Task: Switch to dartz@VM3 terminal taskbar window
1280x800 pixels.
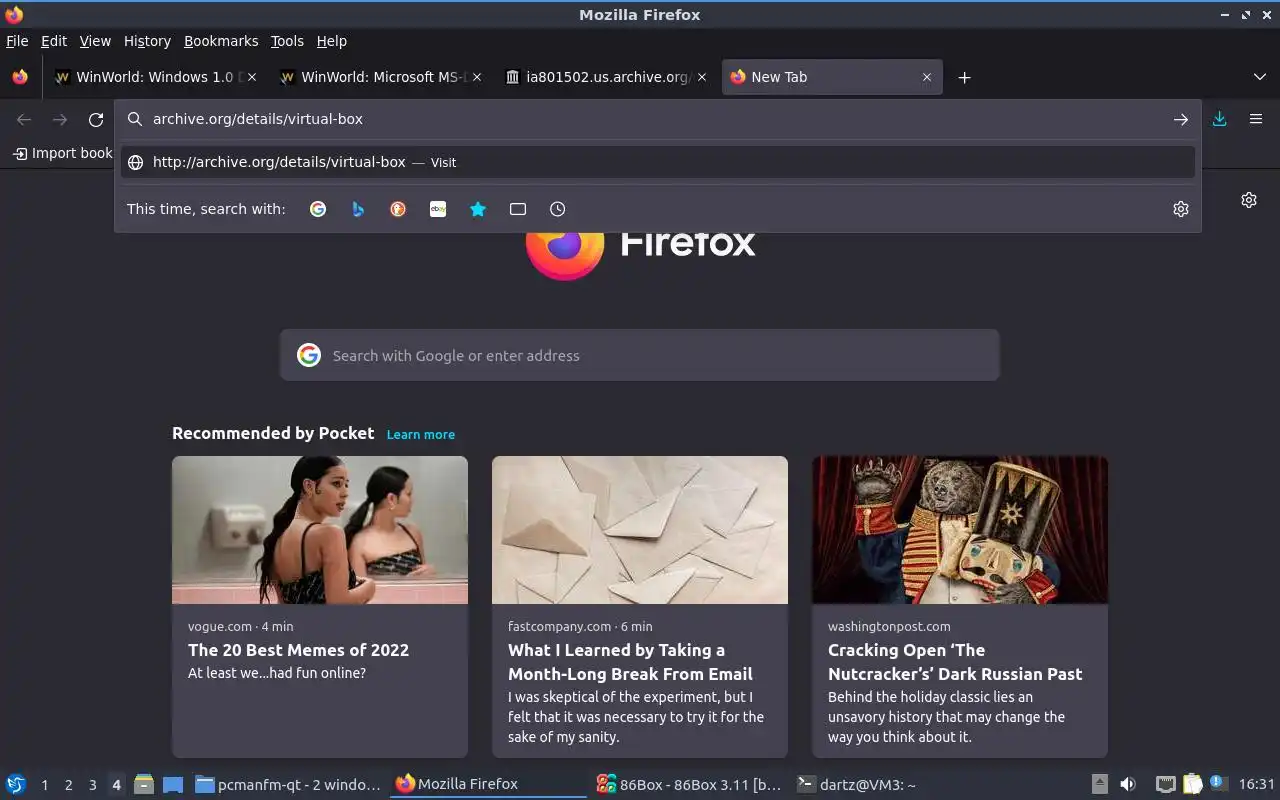Action: pyautogui.click(x=888, y=784)
